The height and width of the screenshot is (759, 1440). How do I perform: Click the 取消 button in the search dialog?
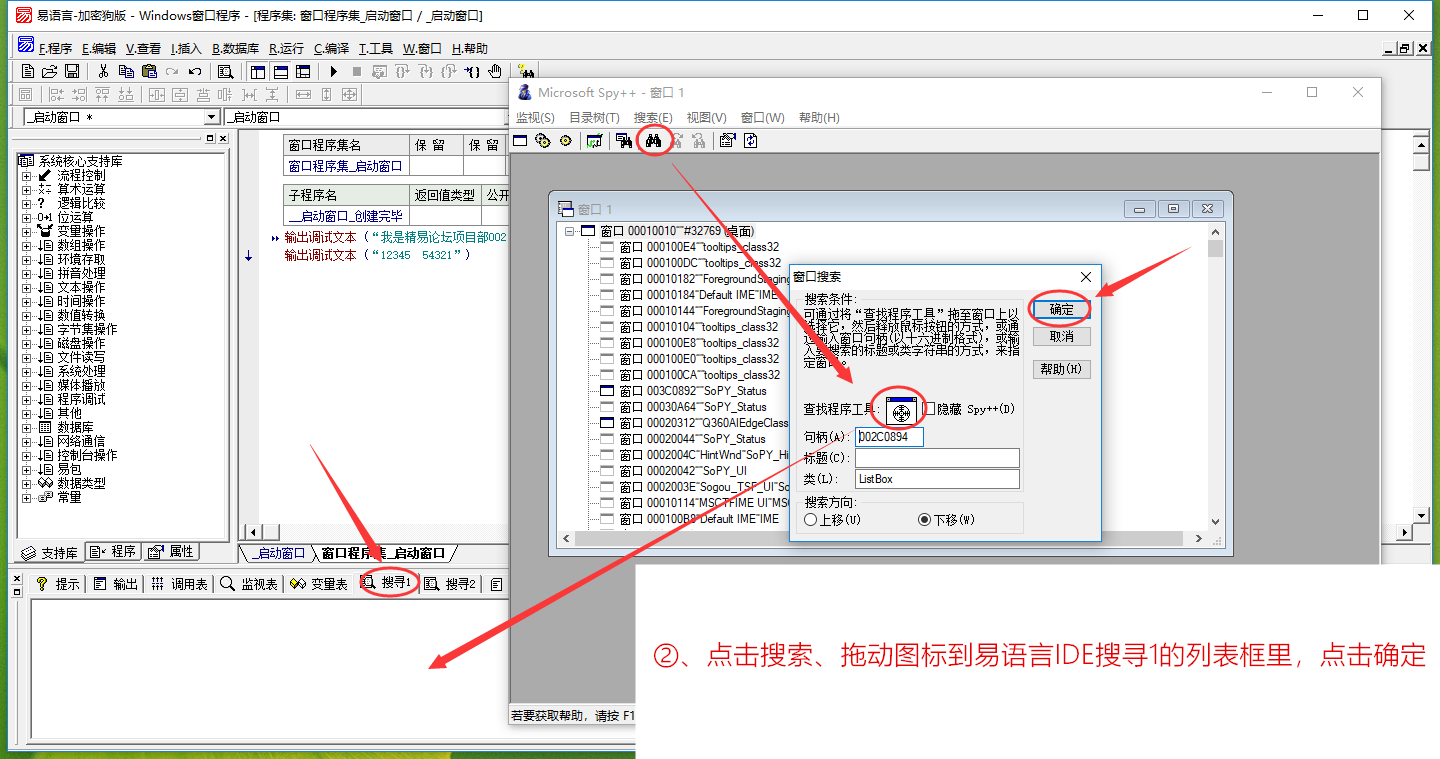1061,337
